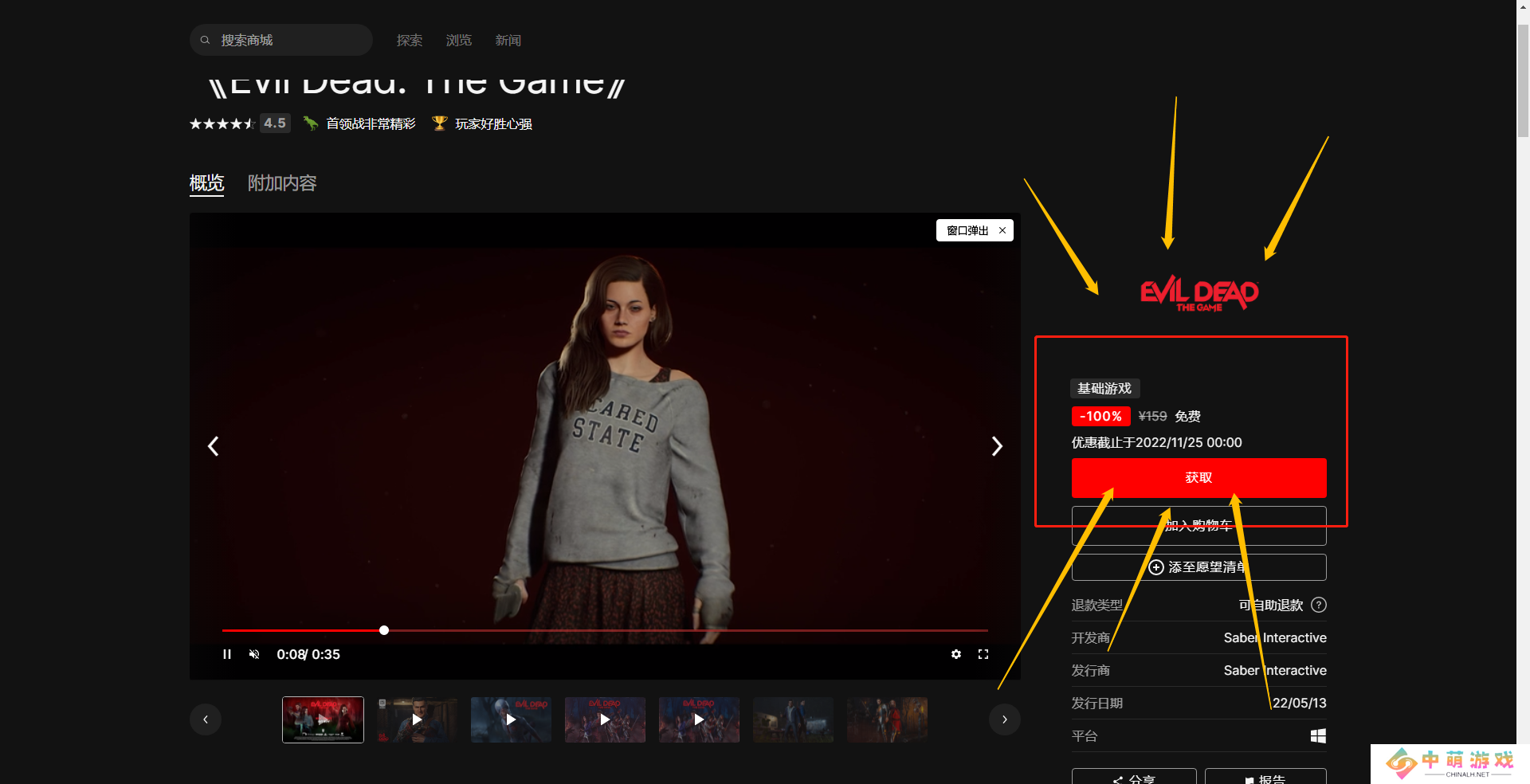Open video settings gear
Viewport: 1530px width, 784px height.
coord(956,654)
